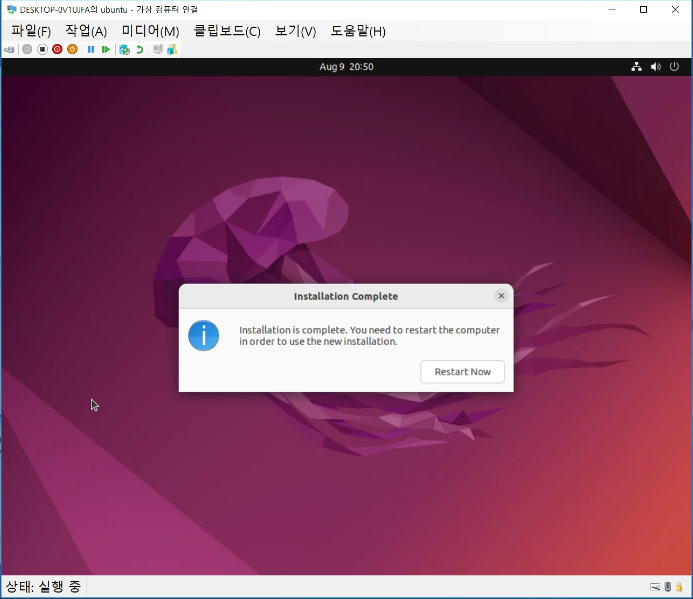Click the blue info icon in the dialog
This screenshot has height=599, width=693.
click(x=203, y=336)
